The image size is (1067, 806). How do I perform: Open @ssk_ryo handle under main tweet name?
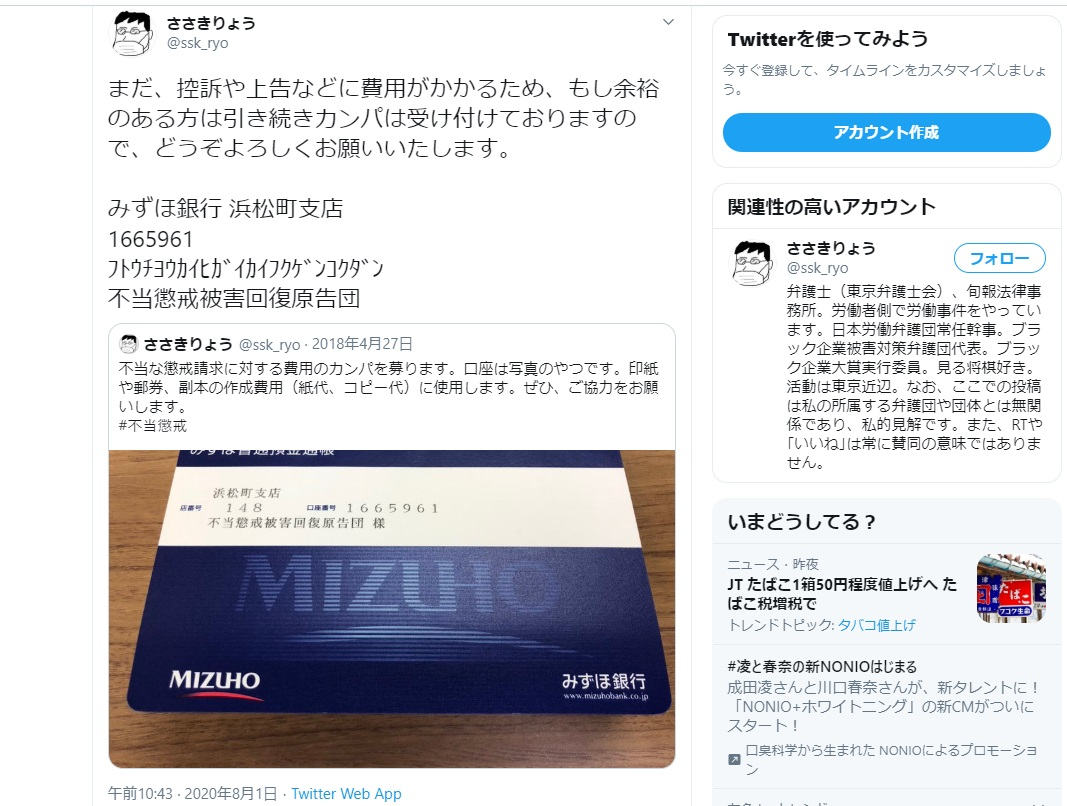coord(197,43)
